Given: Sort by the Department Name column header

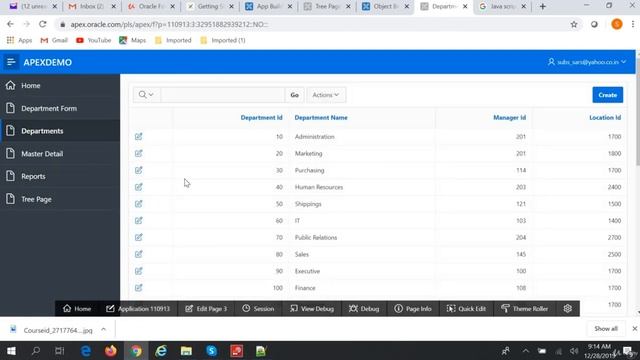Looking at the screenshot, I should pos(321,118).
